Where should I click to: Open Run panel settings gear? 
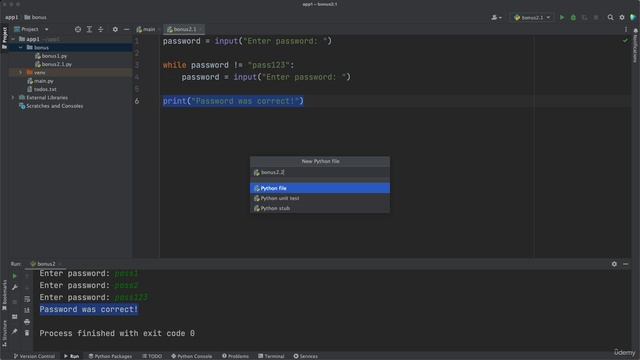(614, 264)
